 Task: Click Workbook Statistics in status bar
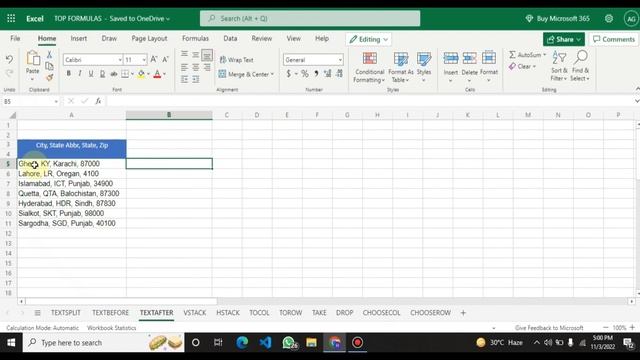click(111, 328)
